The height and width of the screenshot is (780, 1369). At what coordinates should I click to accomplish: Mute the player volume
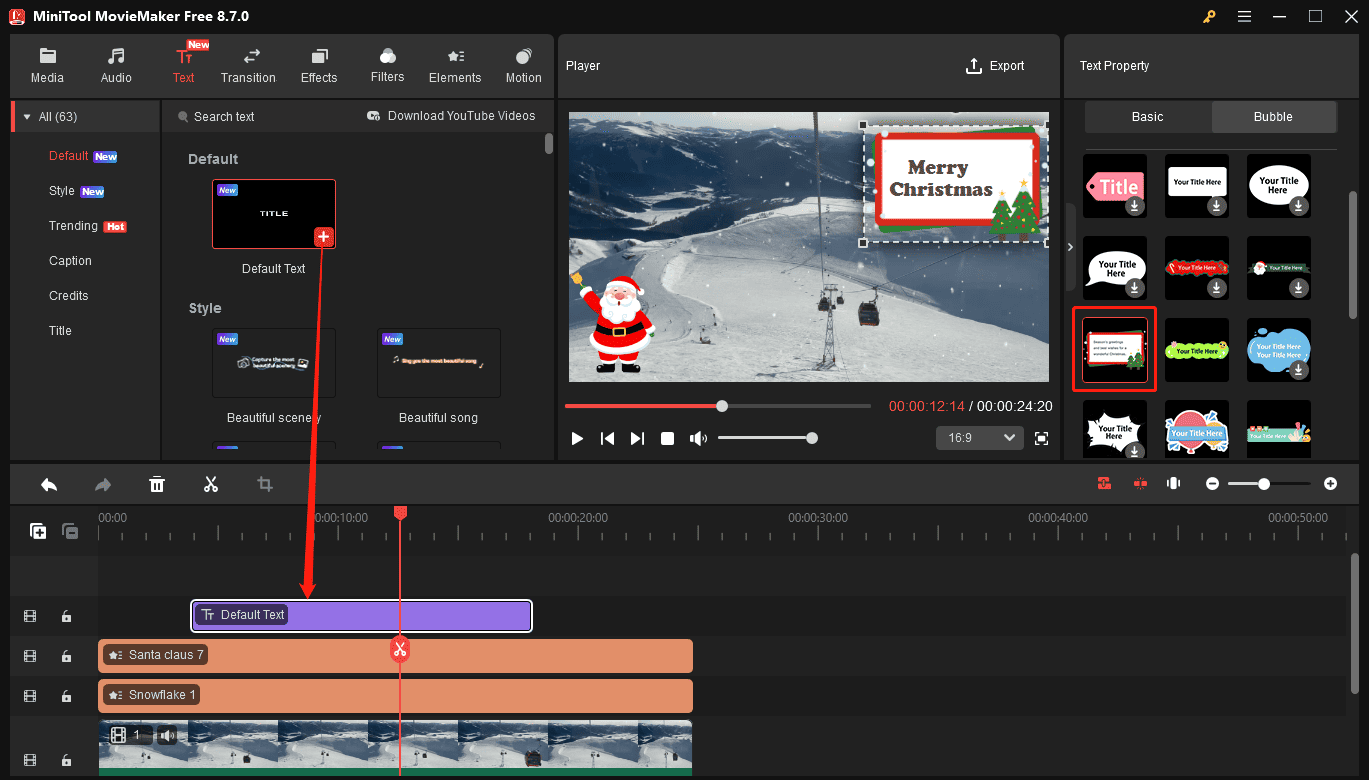tap(698, 438)
